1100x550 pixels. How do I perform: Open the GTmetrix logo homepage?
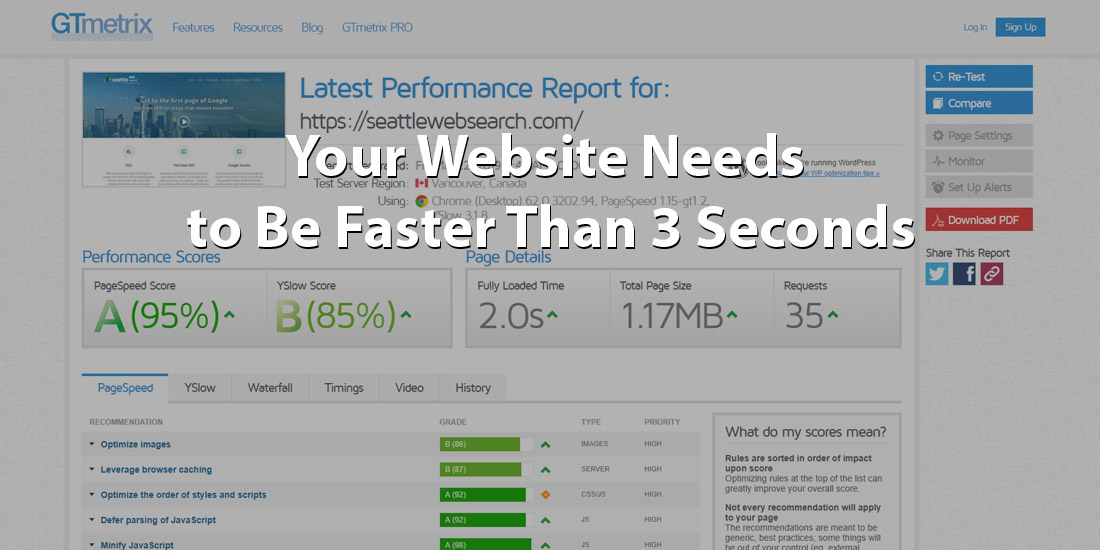tap(102, 27)
